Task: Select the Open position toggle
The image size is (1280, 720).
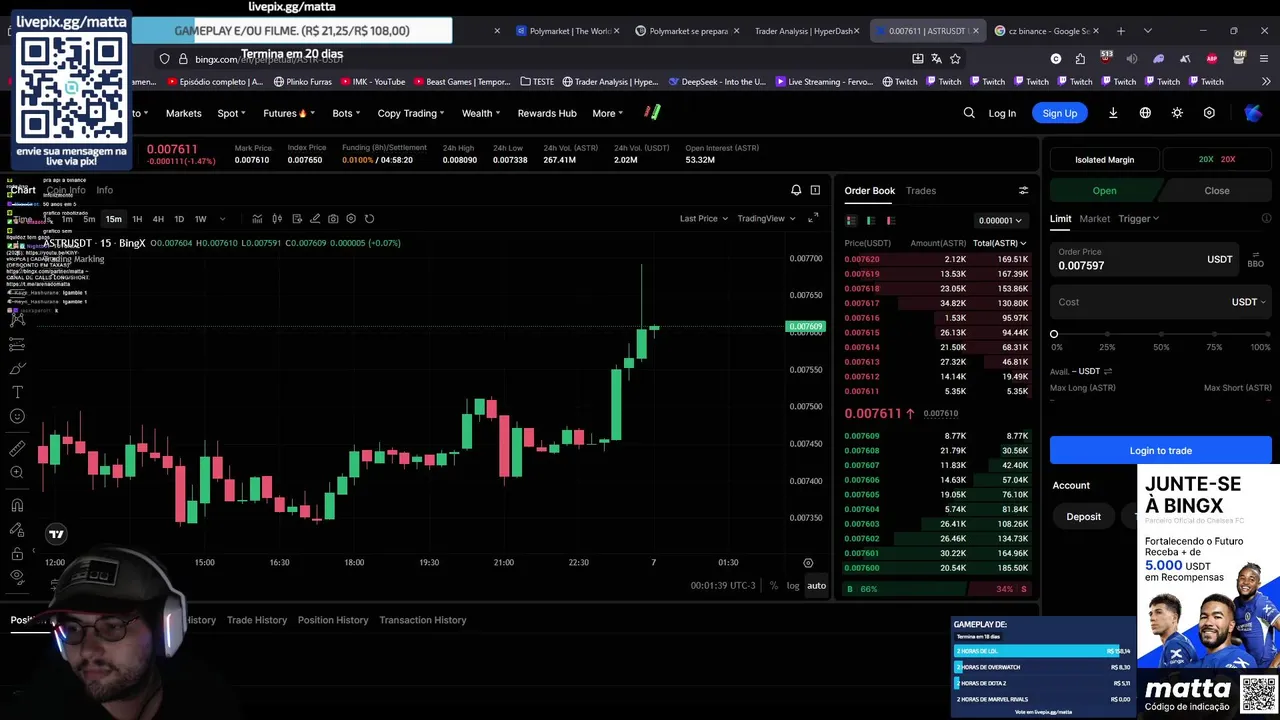Action: [x=1104, y=191]
